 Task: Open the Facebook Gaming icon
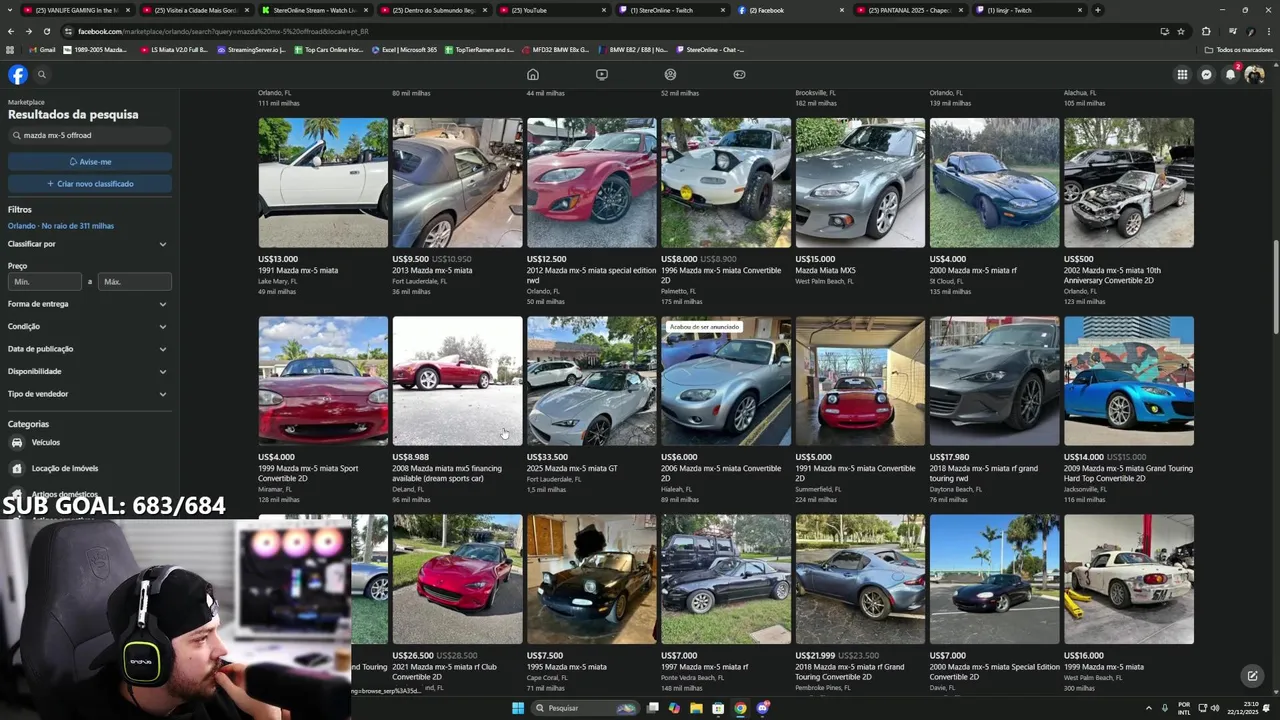click(740, 74)
